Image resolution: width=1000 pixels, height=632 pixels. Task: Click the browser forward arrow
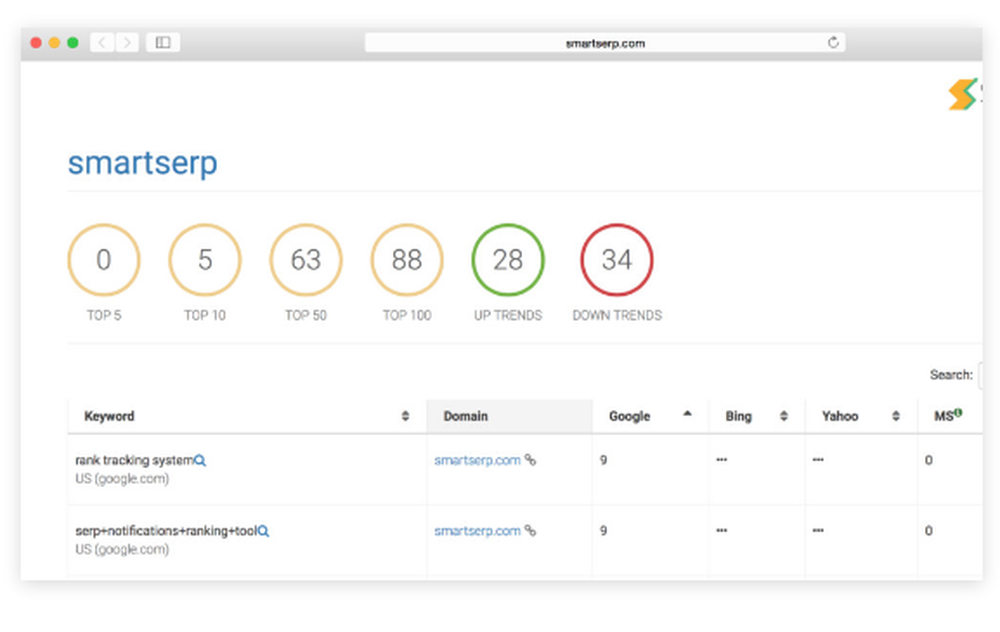tap(127, 43)
